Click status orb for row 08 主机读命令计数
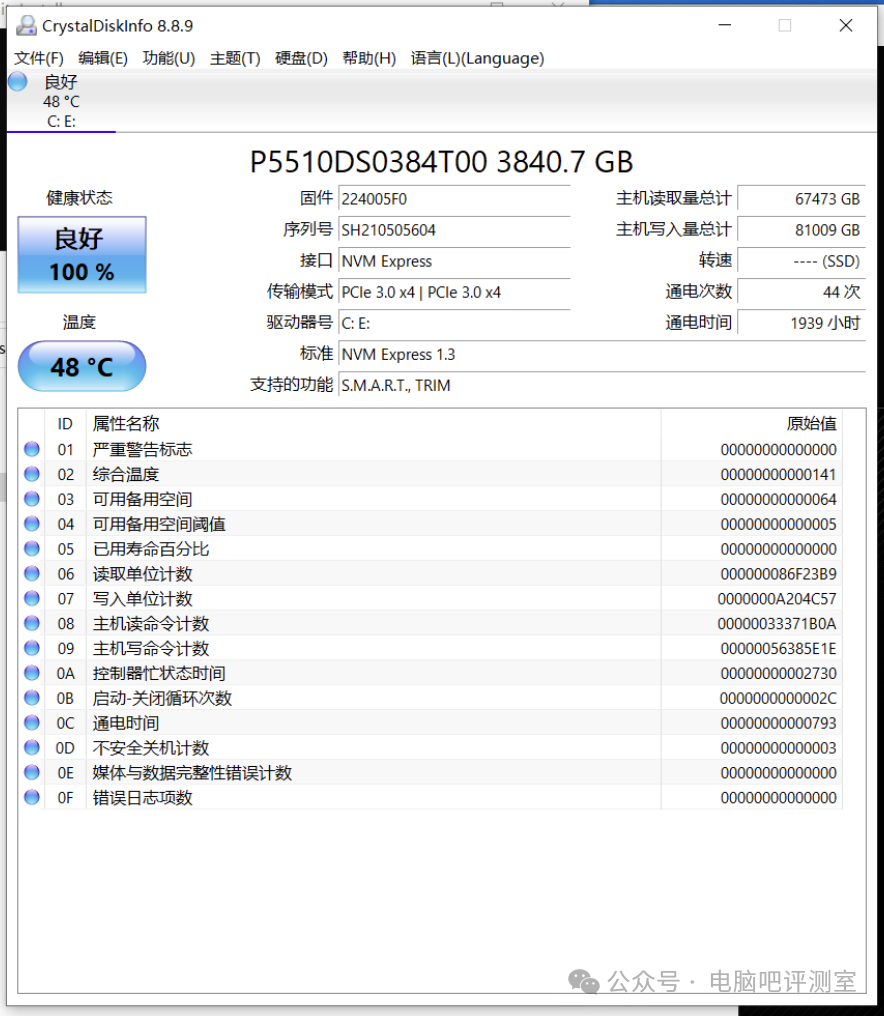Screen dimensions: 884x1016 [x=32, y=623]
